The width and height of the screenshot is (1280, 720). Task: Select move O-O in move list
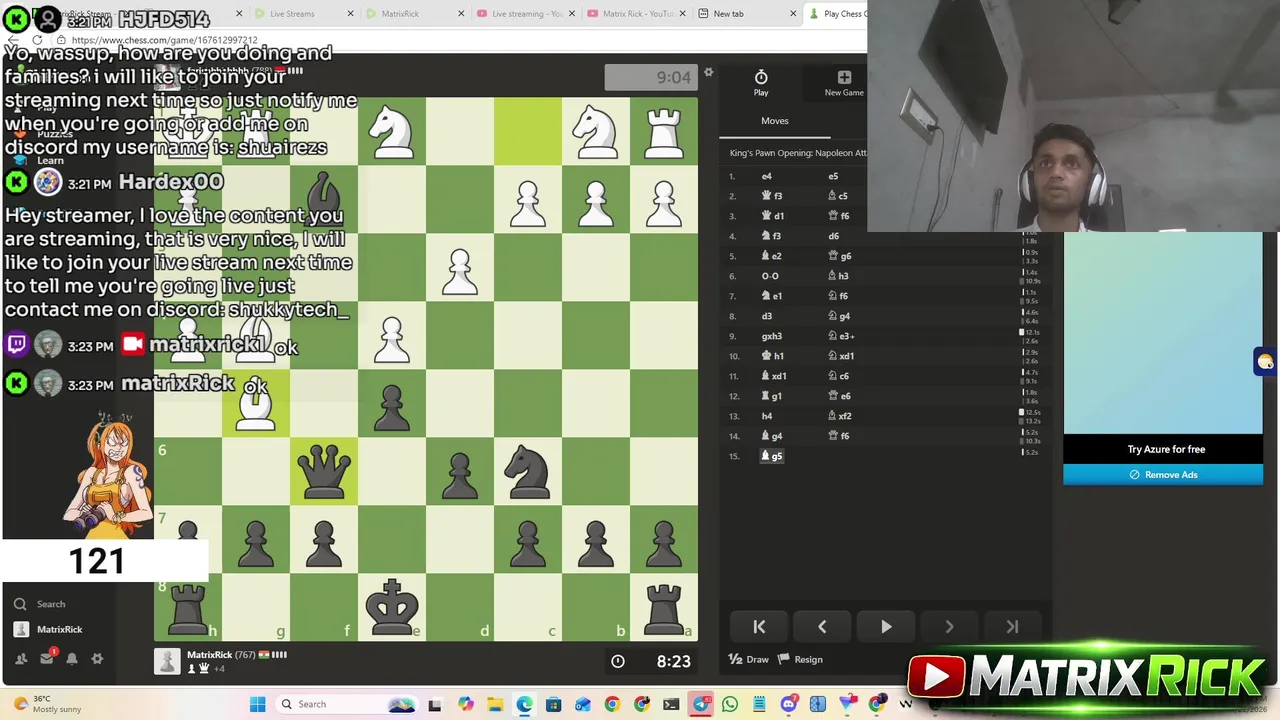[x=770, y=276]
